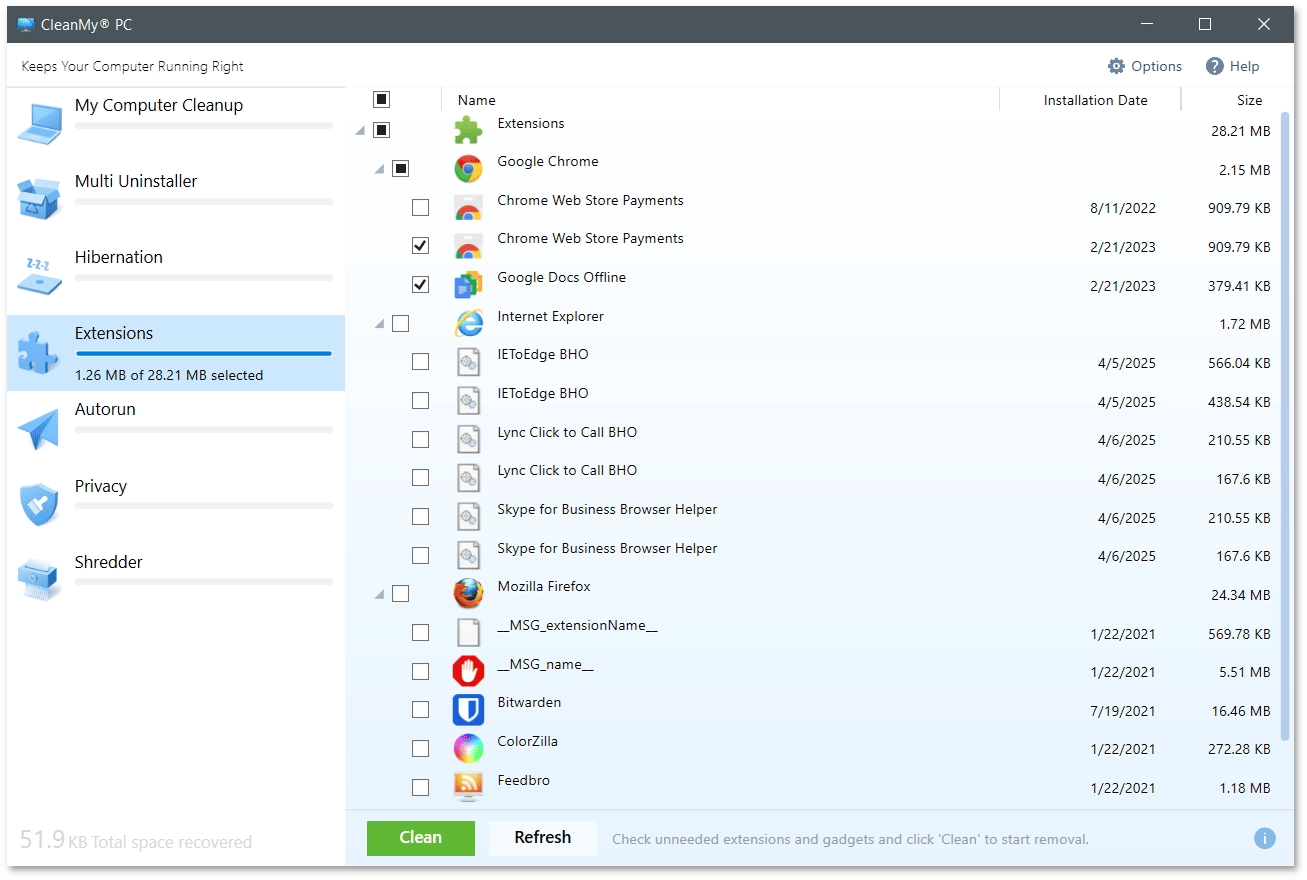
Task: Open the Multi Uninstaller section
Action: click(x=176, y=200)
